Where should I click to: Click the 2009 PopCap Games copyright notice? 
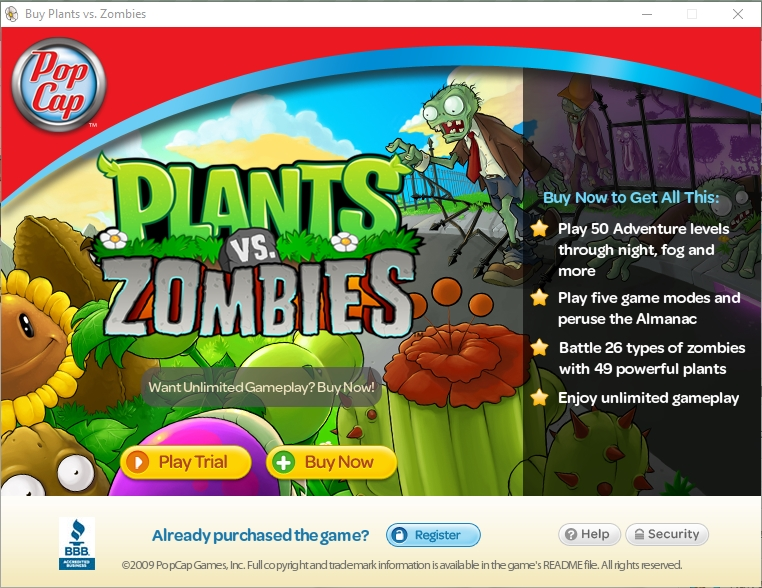(x=402, y=565)
